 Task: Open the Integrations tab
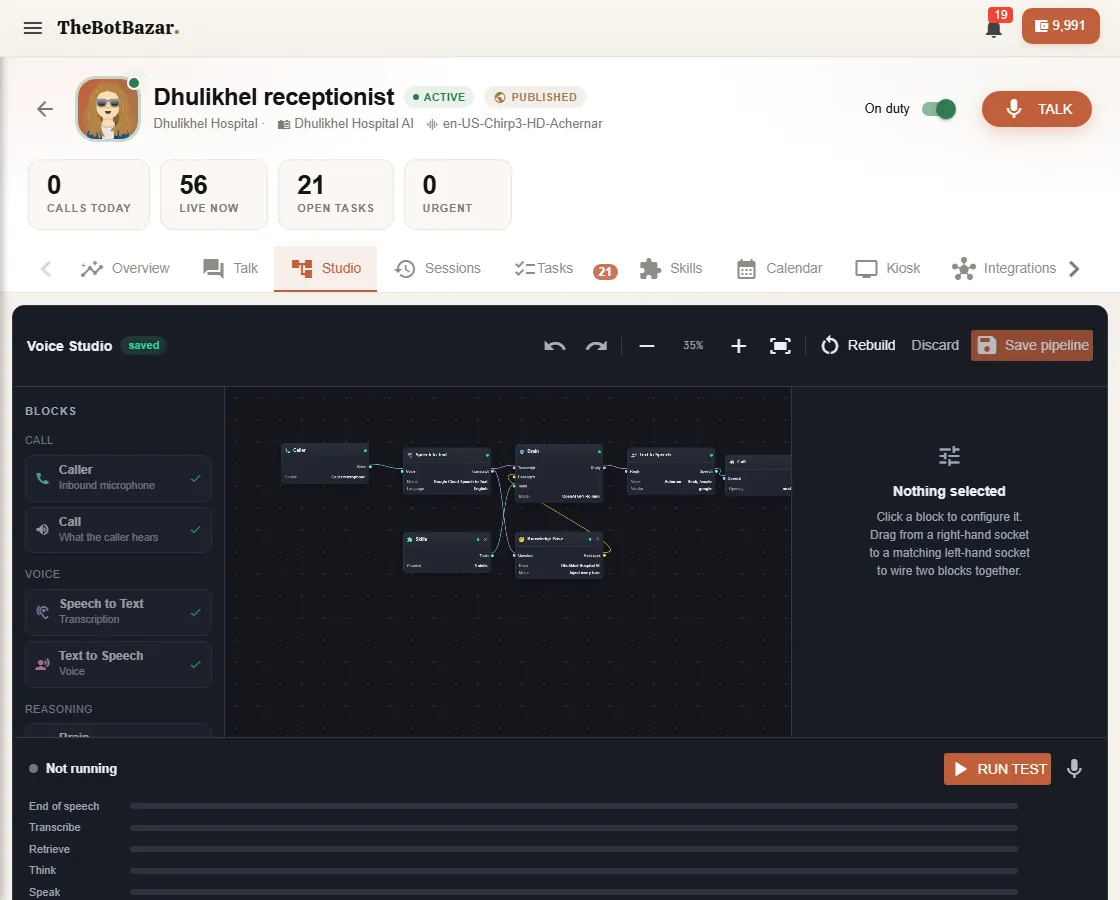point(1004,269)
